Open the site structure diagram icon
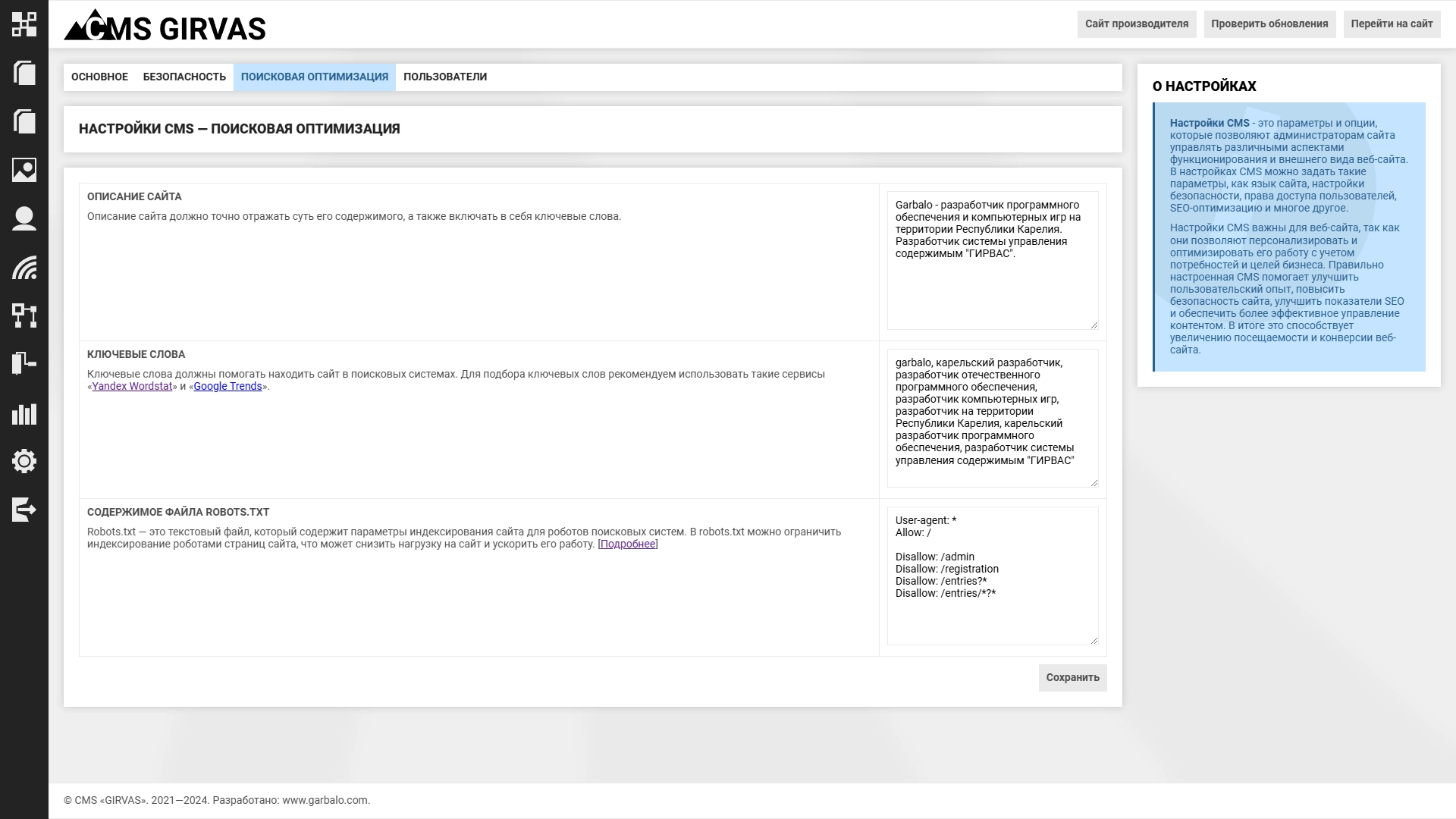 [24, 315]
